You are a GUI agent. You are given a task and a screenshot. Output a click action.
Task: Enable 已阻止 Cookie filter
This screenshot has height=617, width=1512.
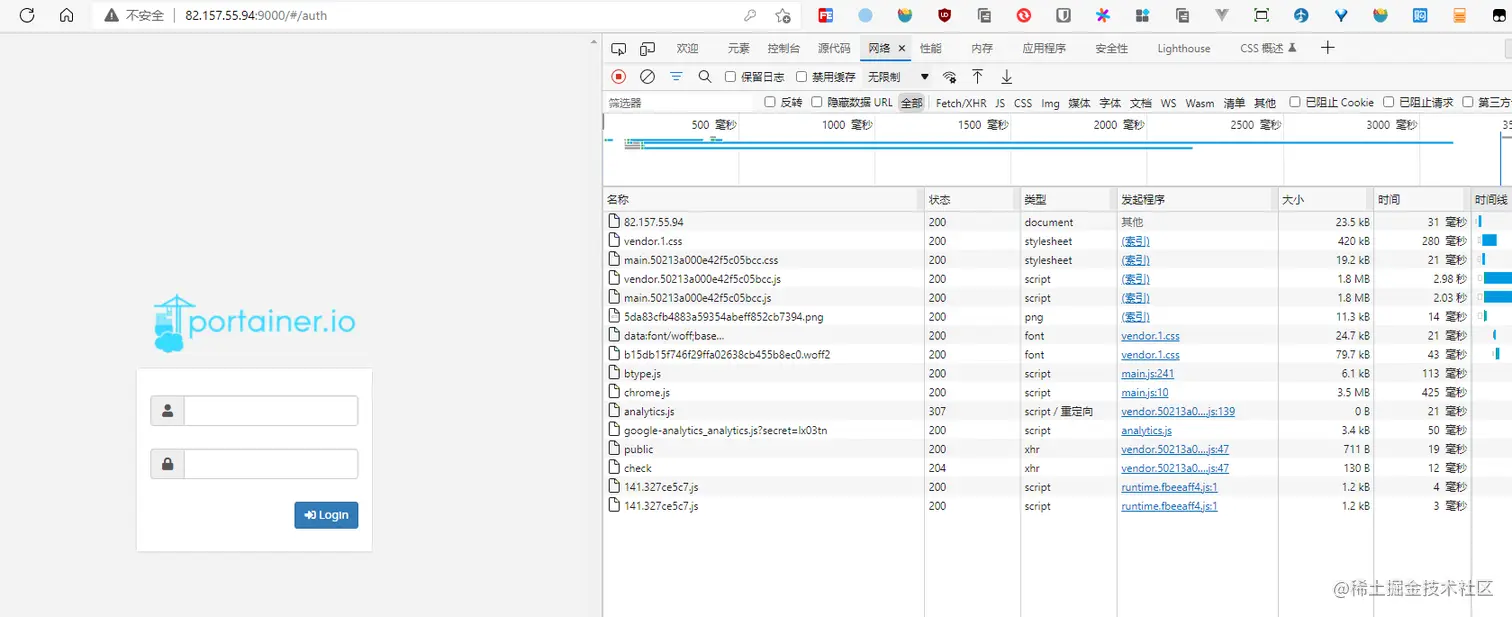[1295, 102]
